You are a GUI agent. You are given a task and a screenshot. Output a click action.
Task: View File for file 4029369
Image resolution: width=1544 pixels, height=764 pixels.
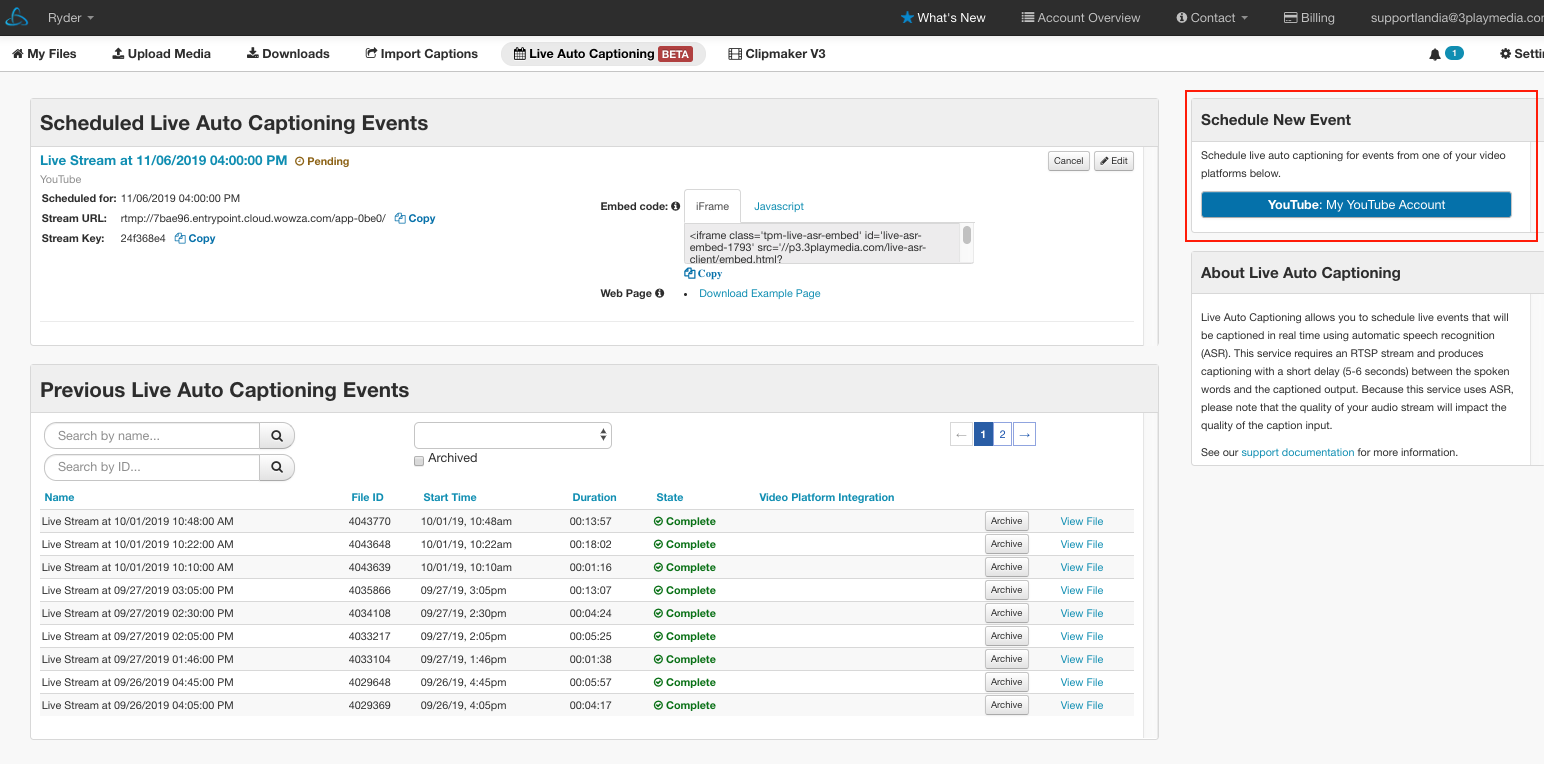point(1081,706)
